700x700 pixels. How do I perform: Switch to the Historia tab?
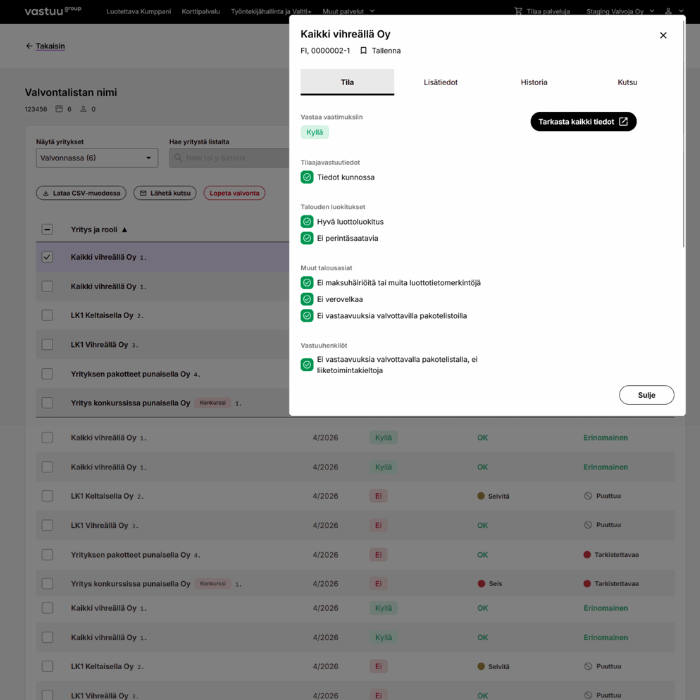[534, 82]
